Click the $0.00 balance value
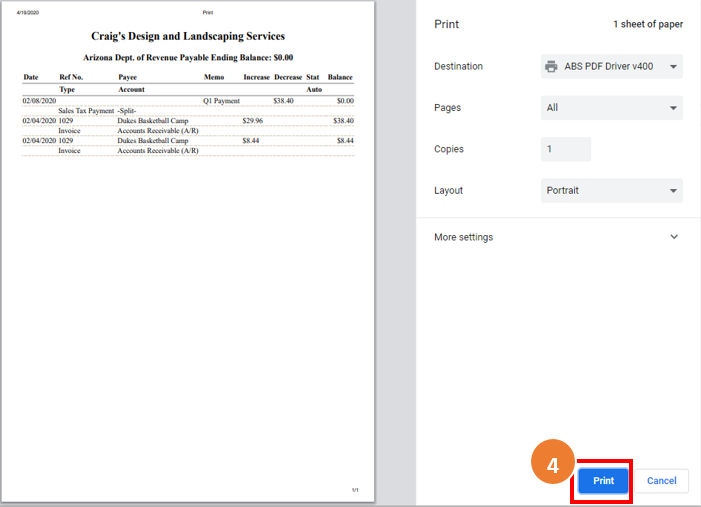 (x=345, y=101)
